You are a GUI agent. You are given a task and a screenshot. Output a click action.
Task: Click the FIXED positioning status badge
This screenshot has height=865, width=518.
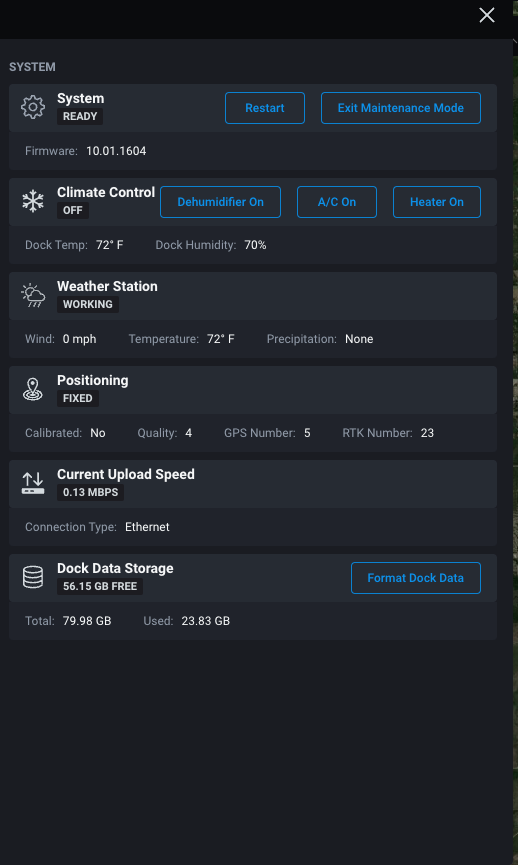click(78, 398)
